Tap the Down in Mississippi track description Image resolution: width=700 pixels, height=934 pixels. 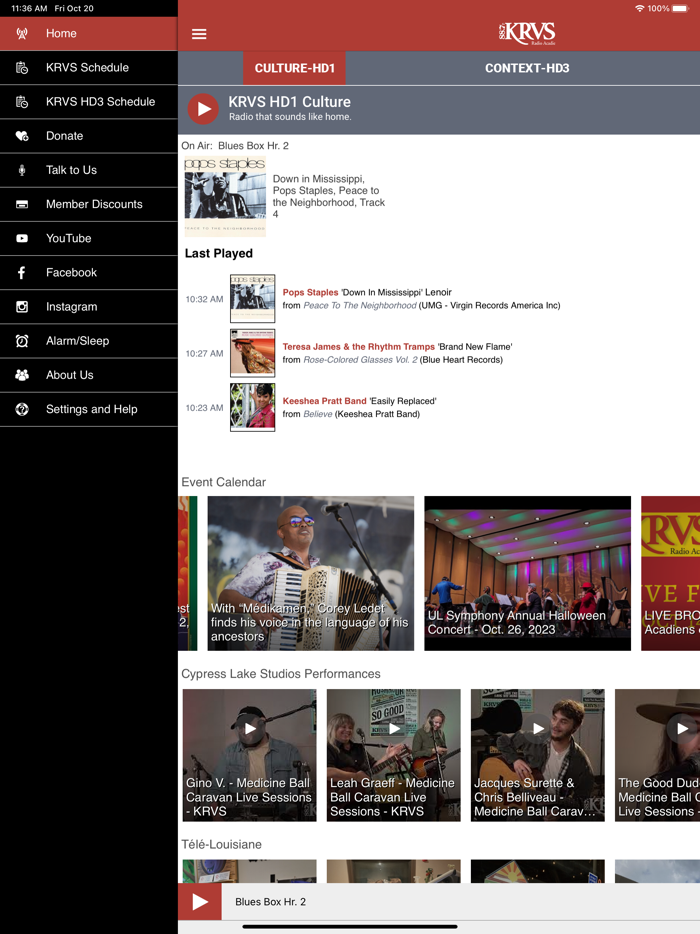click(329, 197)
